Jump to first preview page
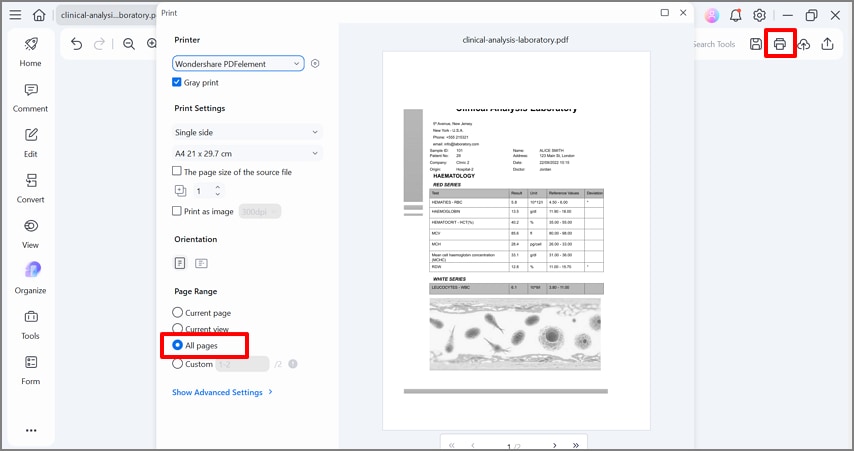Image resolution: width=854 pixels, height=451 pixels. coord(452,445)
